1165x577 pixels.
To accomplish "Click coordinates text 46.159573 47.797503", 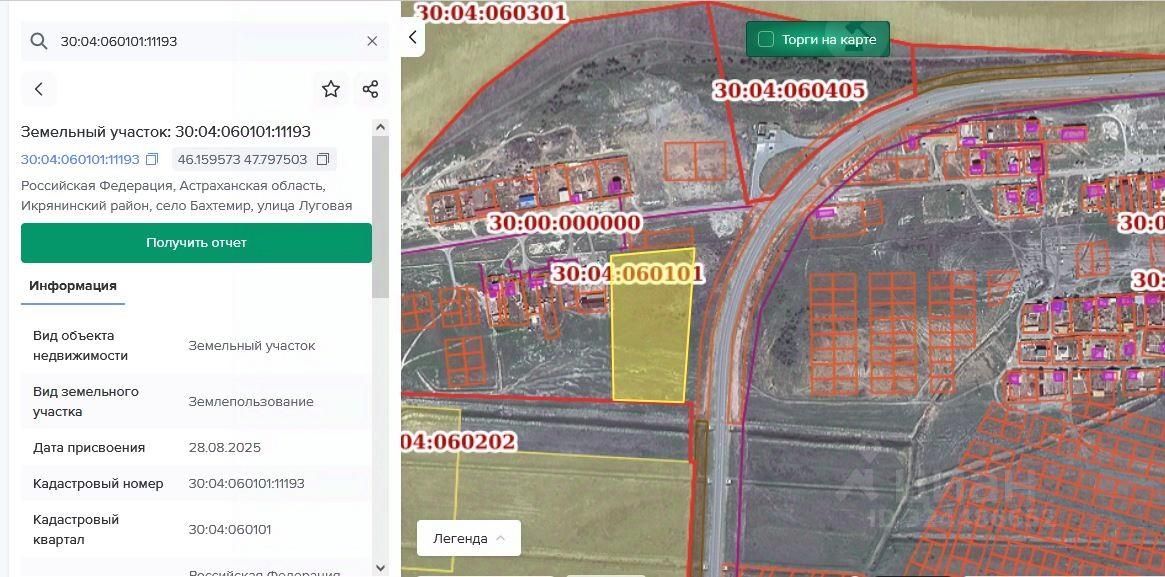I will pos(242,160).
